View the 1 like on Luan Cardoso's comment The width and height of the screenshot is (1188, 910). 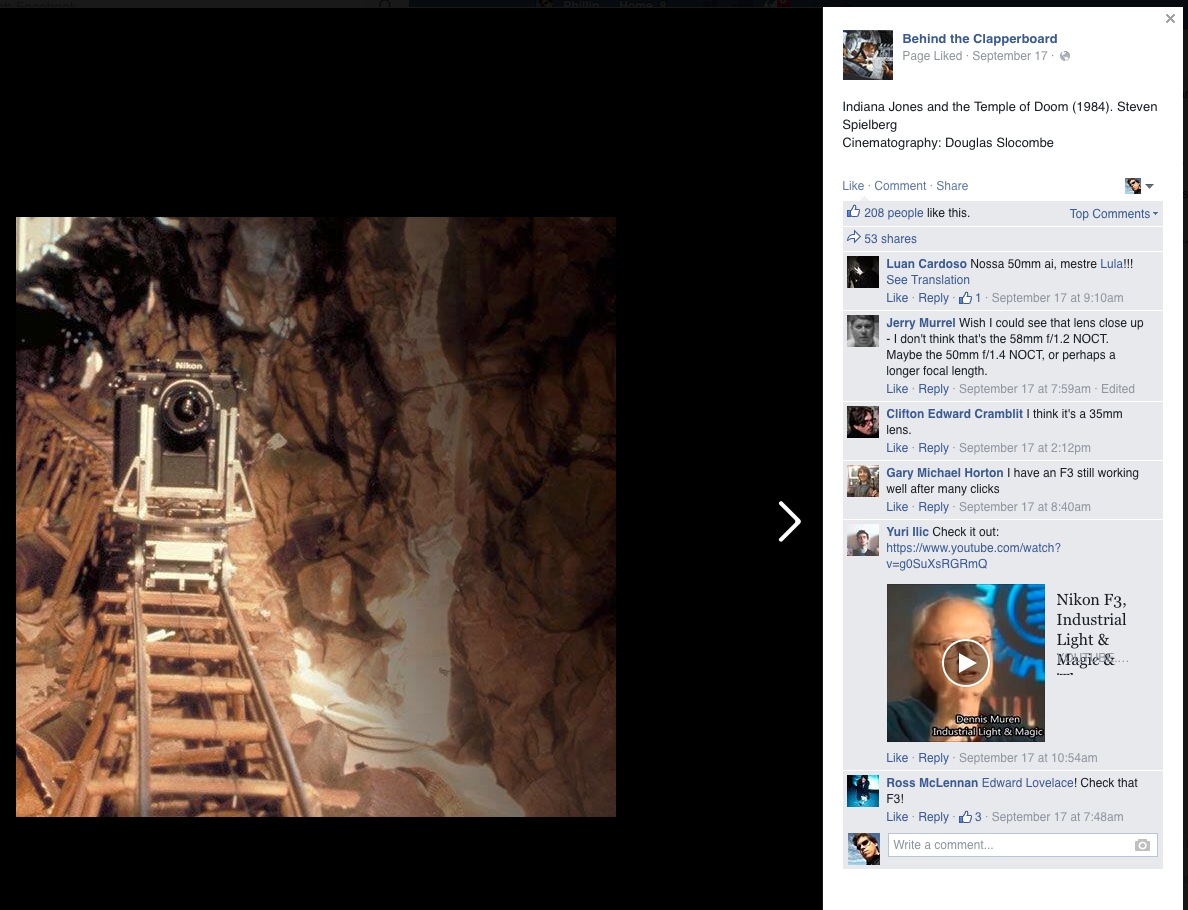[970, 298]
